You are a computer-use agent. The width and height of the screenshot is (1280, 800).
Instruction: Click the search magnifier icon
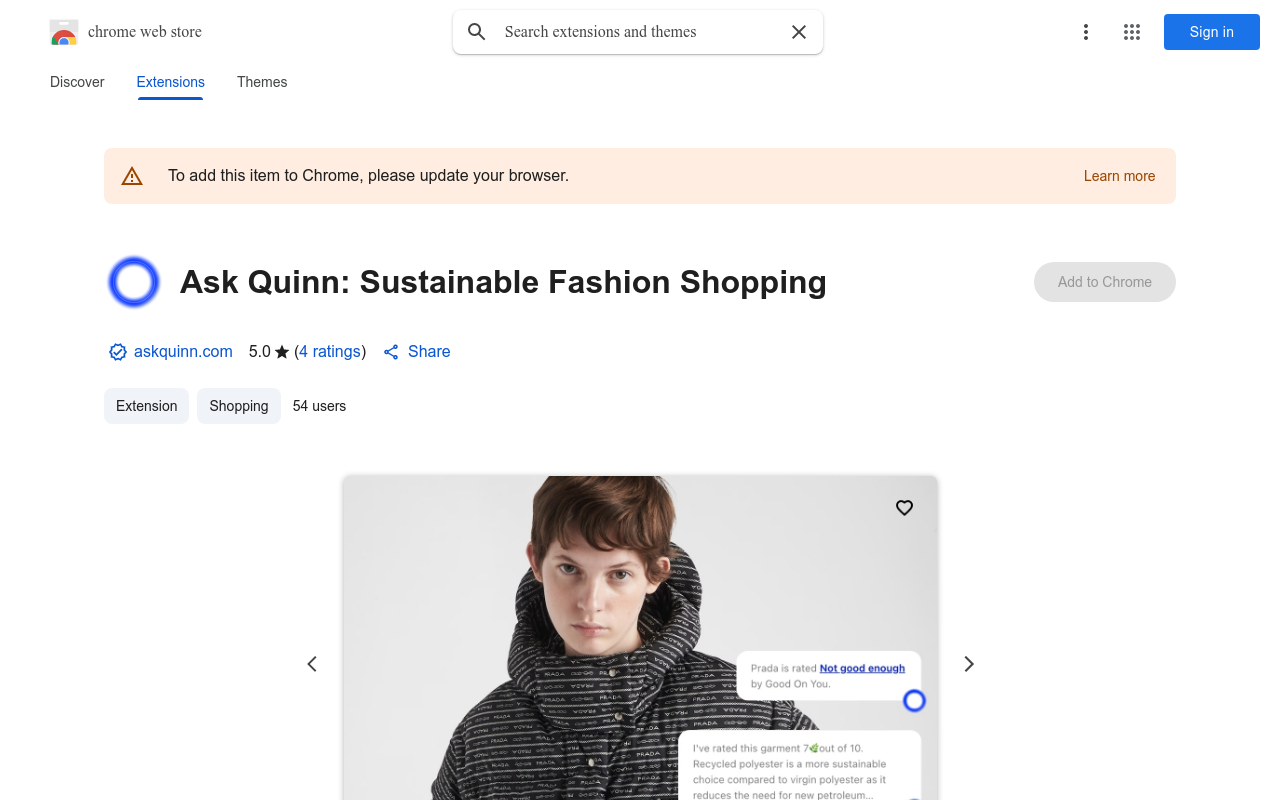(x=477, y=32)
